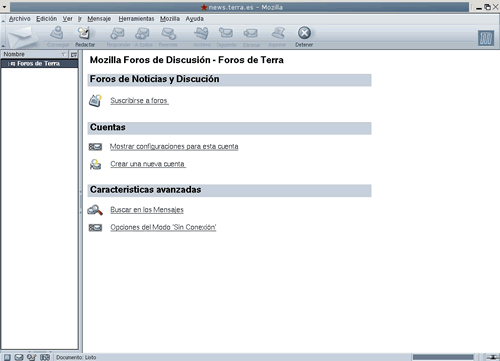Viewport: 500px width, 361px height.
Task: Open the Composer icon in status bar
Action: pyautogui.click(x=32, y=357)
